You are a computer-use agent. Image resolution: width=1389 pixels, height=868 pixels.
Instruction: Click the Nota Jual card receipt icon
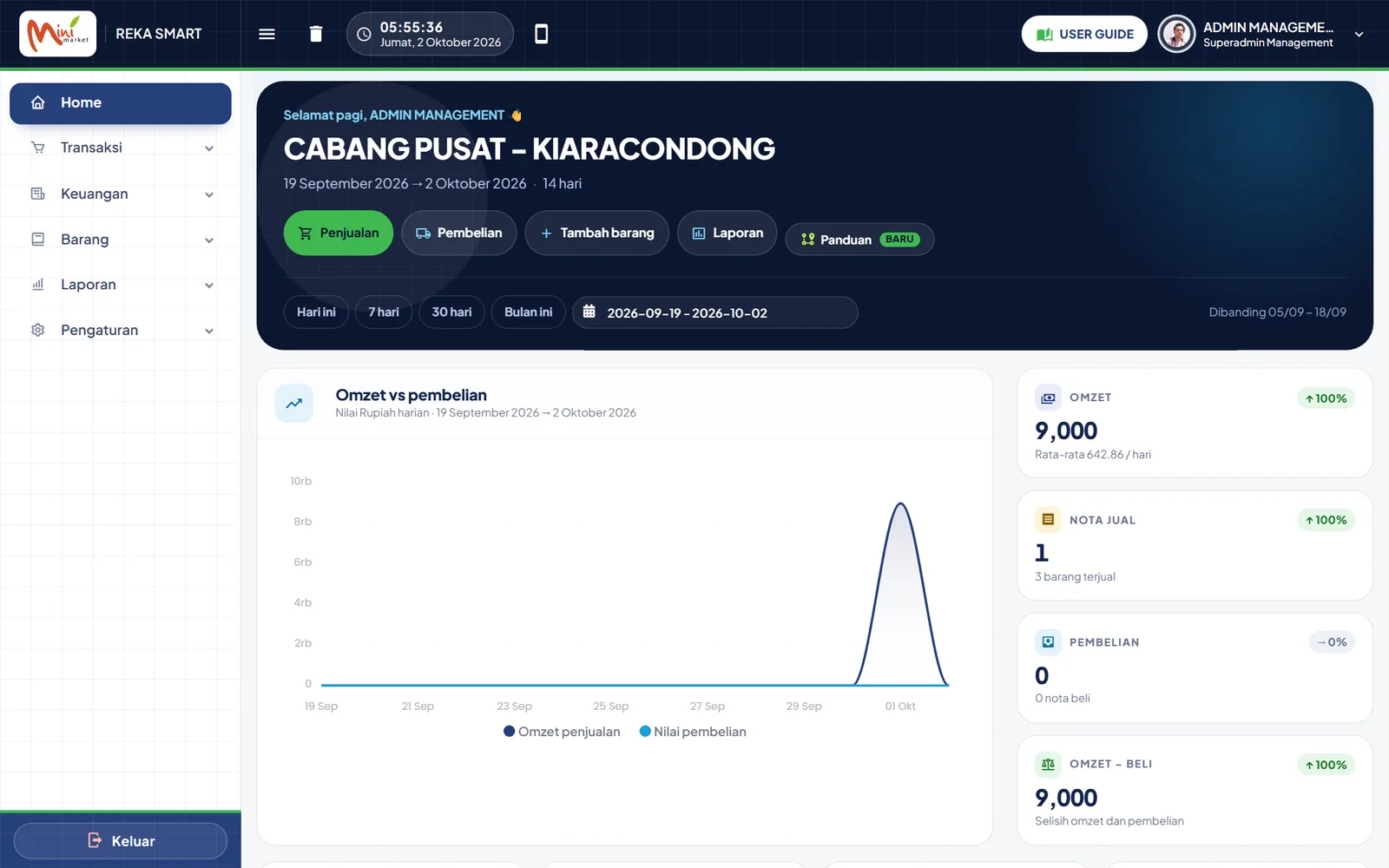pyautogui.click(x=1048, y=520)
